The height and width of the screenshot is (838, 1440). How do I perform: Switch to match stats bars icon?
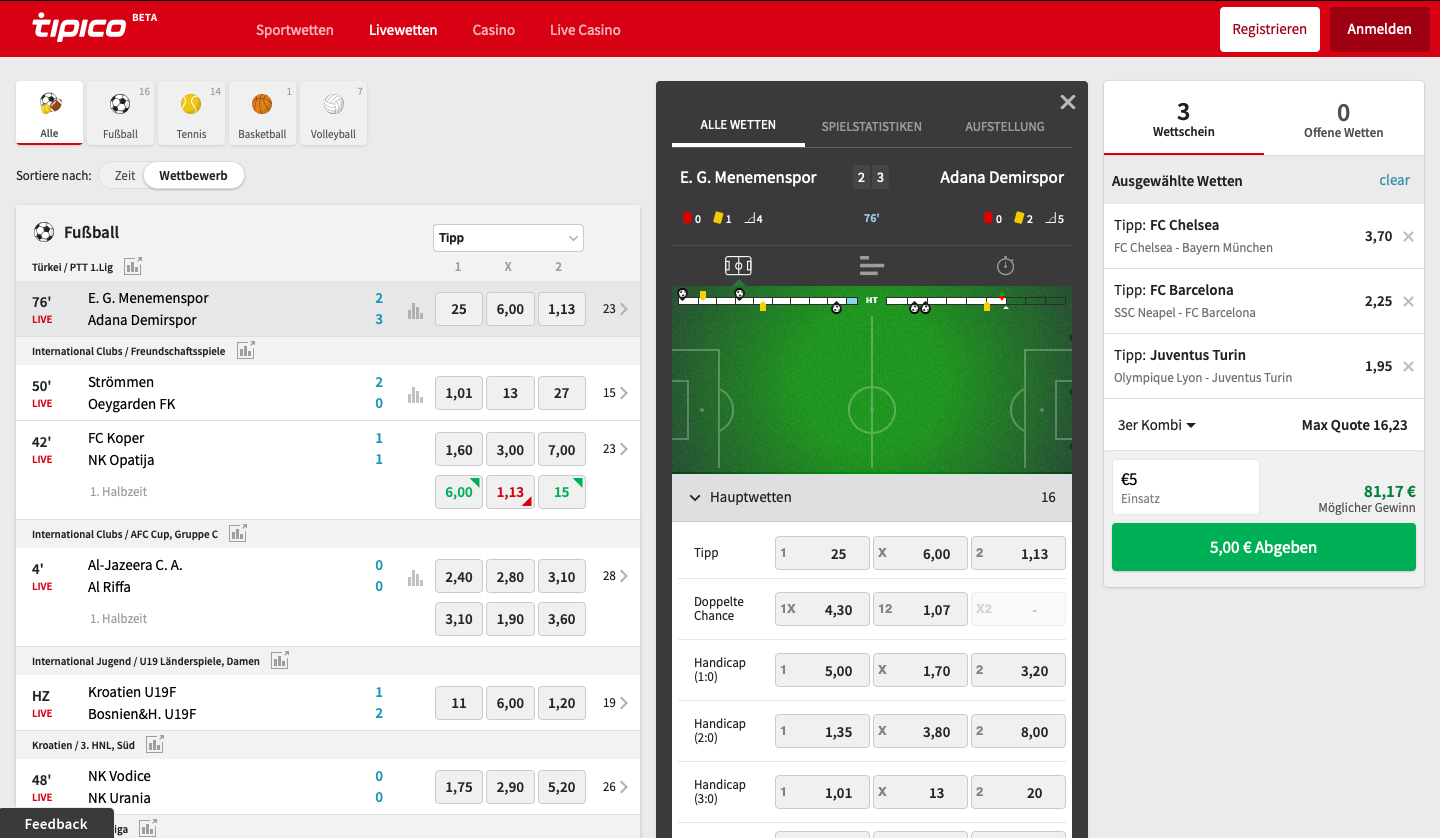coord(872,265)
